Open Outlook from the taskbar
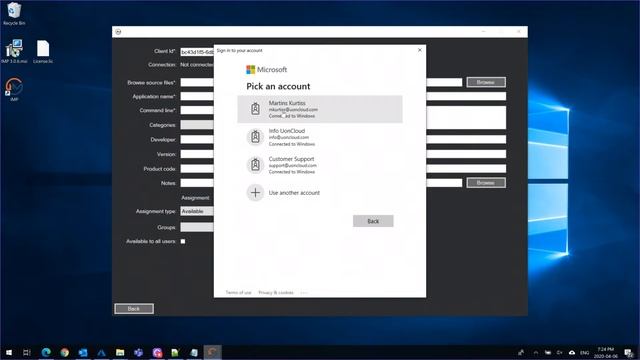The width and height of the screenshot is (640, 360). [83, 352]
